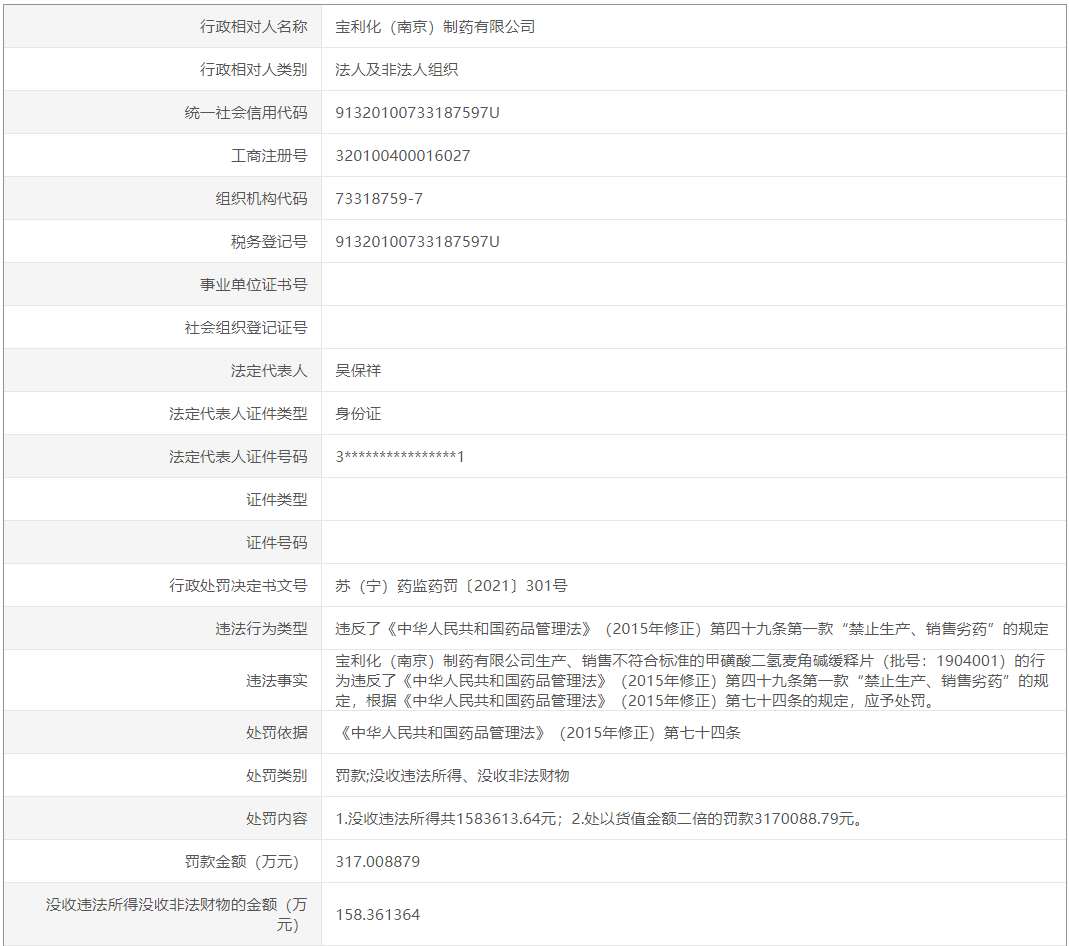This screenshot has width=1069, height=946.
Task: Select the label '组织机构代码'
Action: point(262,198)
